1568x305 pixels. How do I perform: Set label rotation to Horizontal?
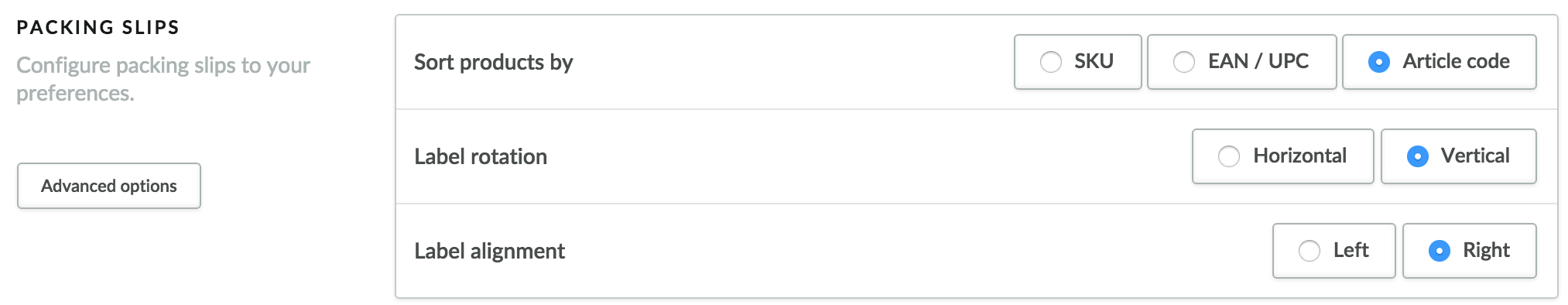(x=1282, y=156)
